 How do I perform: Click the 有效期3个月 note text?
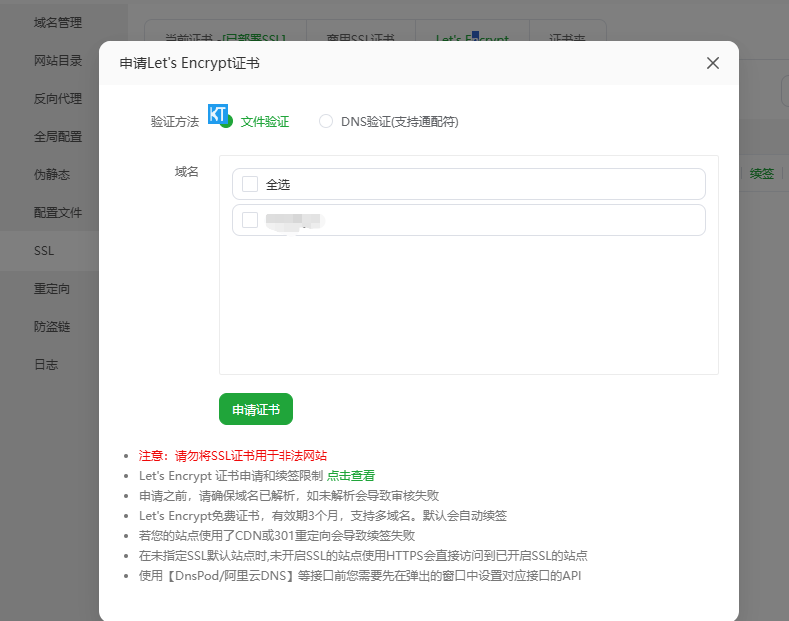click(323, 515)
